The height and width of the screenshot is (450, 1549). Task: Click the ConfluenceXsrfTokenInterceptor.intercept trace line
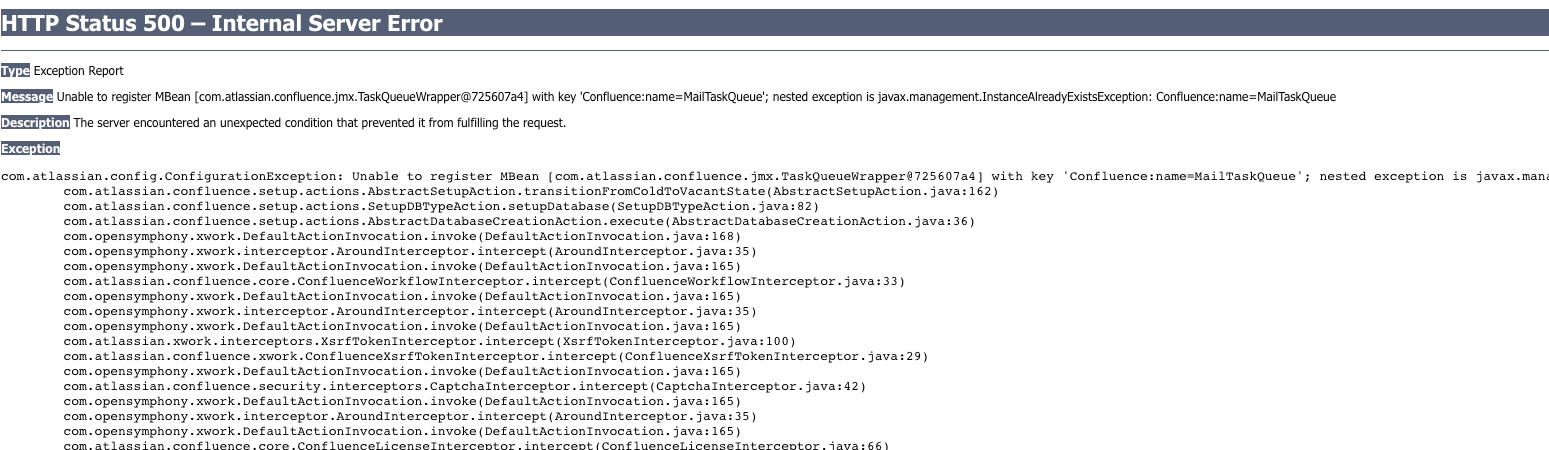[496, 356]
